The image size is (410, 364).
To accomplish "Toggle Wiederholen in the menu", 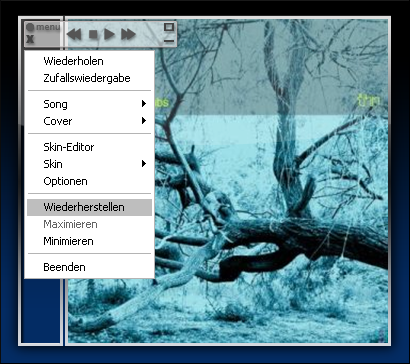I will pyautogui.click(x=89, y=61).
